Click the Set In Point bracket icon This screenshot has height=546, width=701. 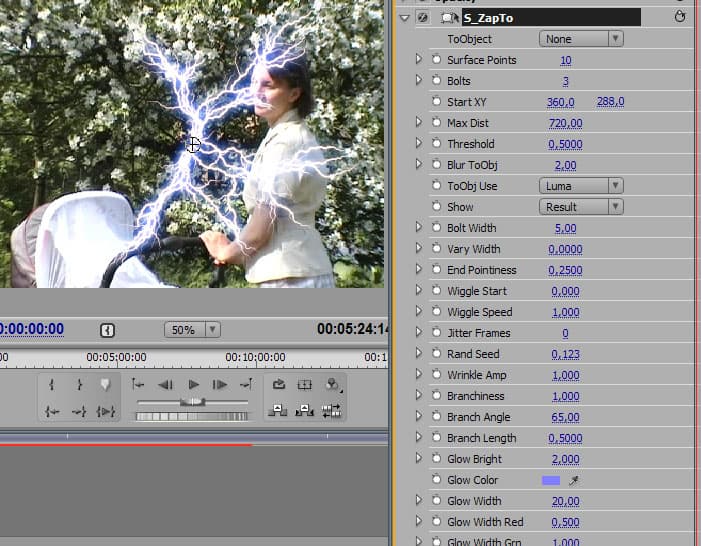pos(52,385)
